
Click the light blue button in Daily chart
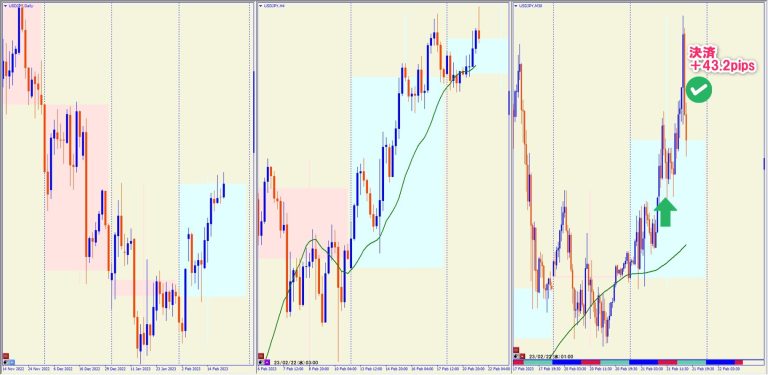tap(12, 362)
